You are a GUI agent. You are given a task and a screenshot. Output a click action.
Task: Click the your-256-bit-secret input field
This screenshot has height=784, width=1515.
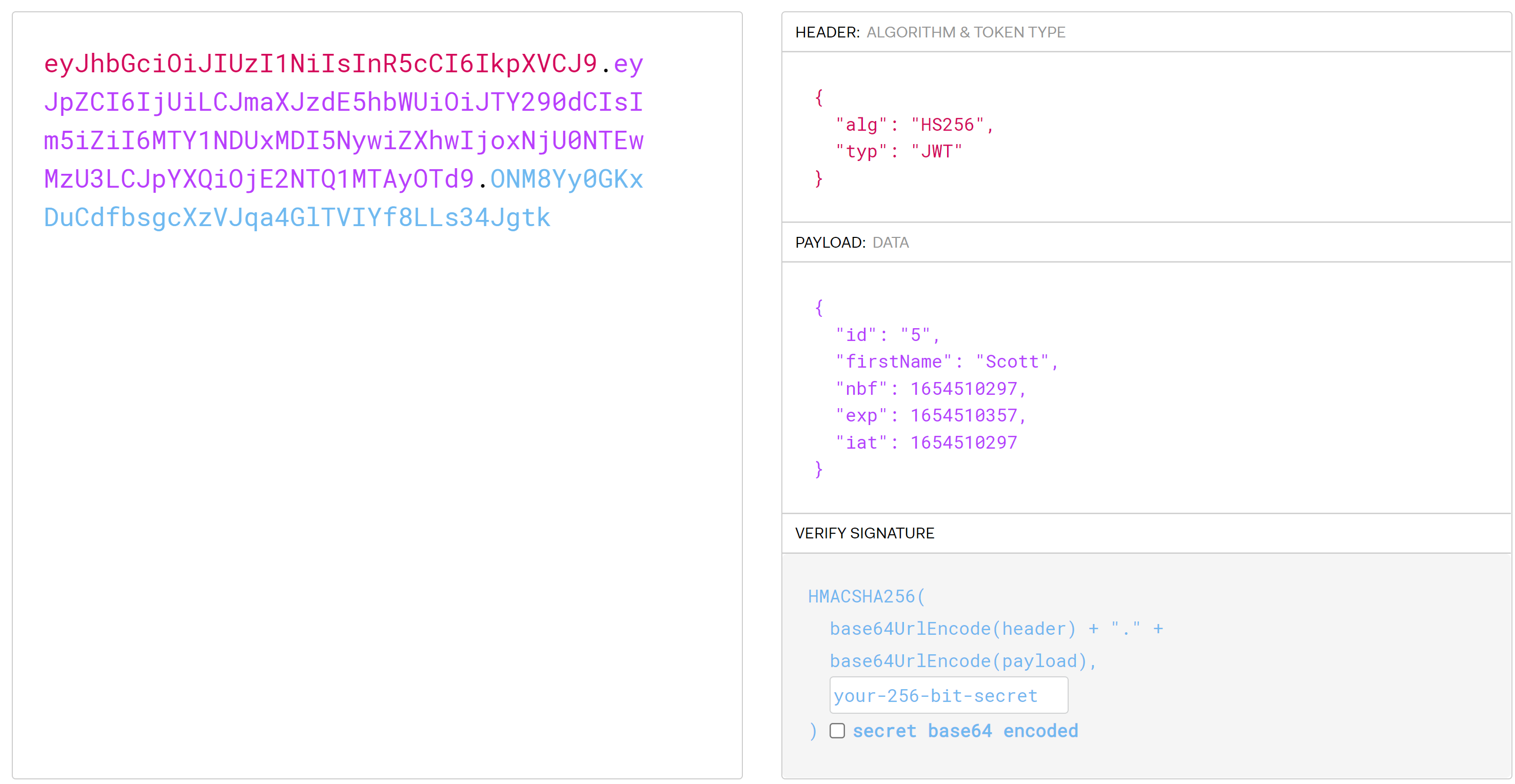click(948, 695)
